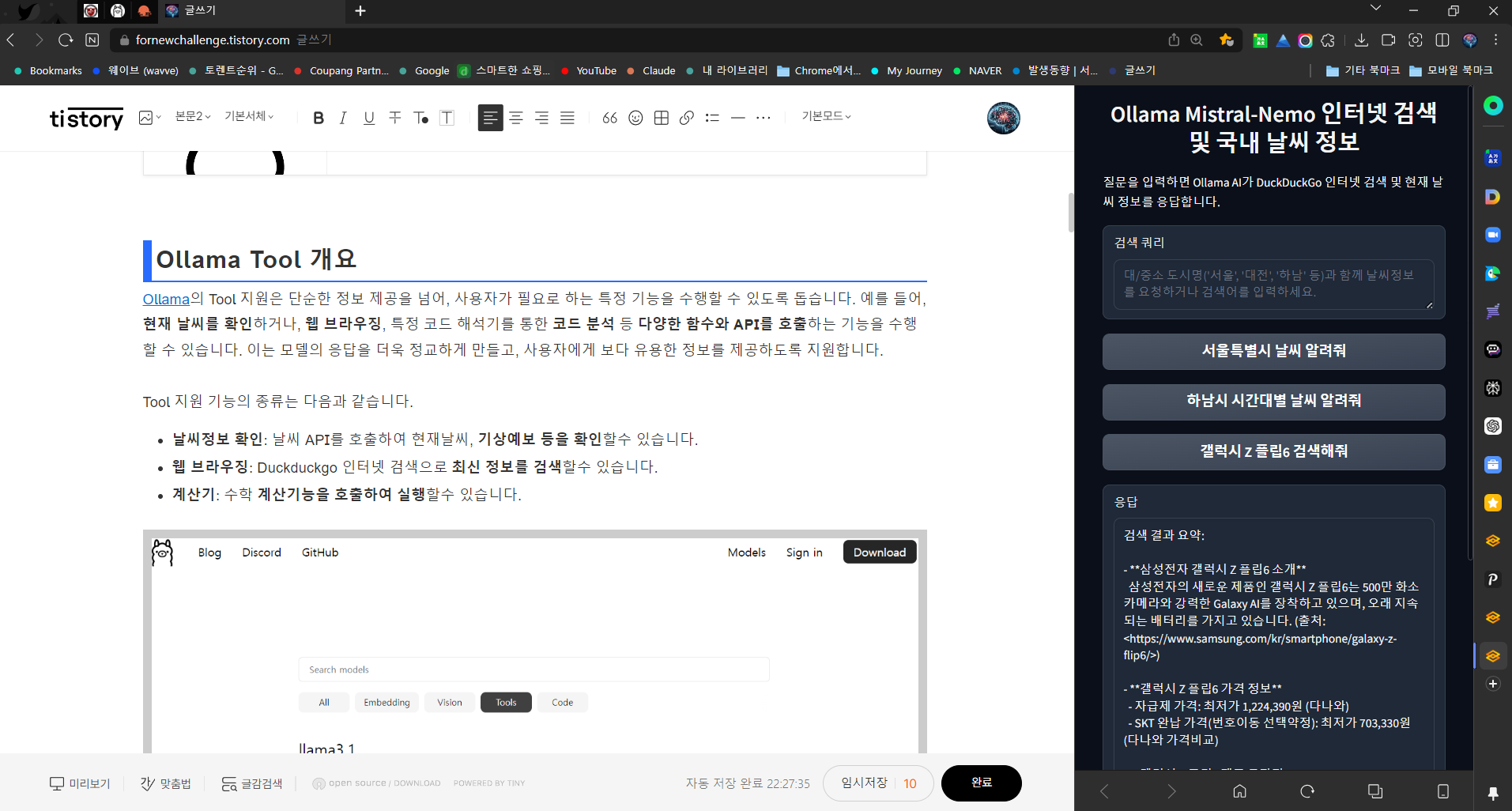
Task: Open browser downloads
Action: (x=1361, y=40)
